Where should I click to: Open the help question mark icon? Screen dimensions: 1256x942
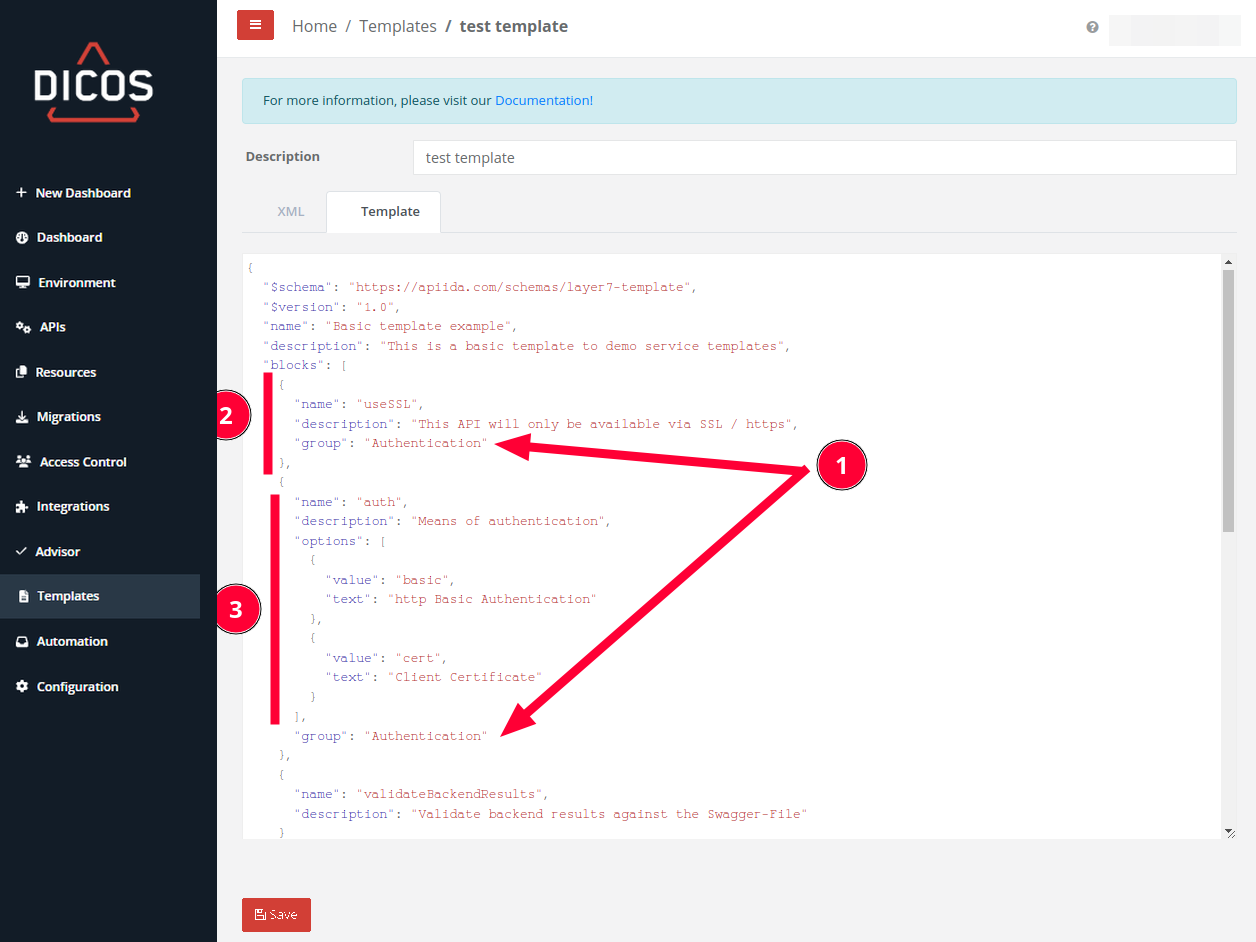click(1092, 27)
